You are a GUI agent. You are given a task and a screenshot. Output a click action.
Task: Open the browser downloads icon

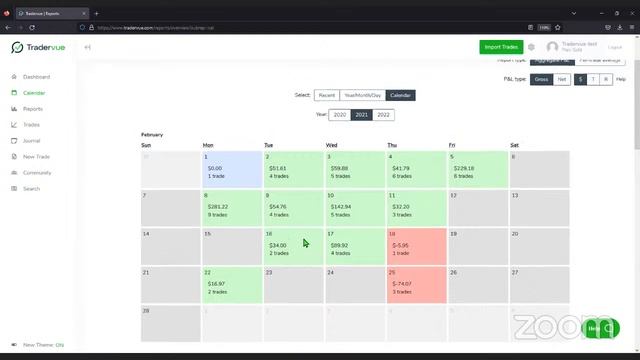620,27
